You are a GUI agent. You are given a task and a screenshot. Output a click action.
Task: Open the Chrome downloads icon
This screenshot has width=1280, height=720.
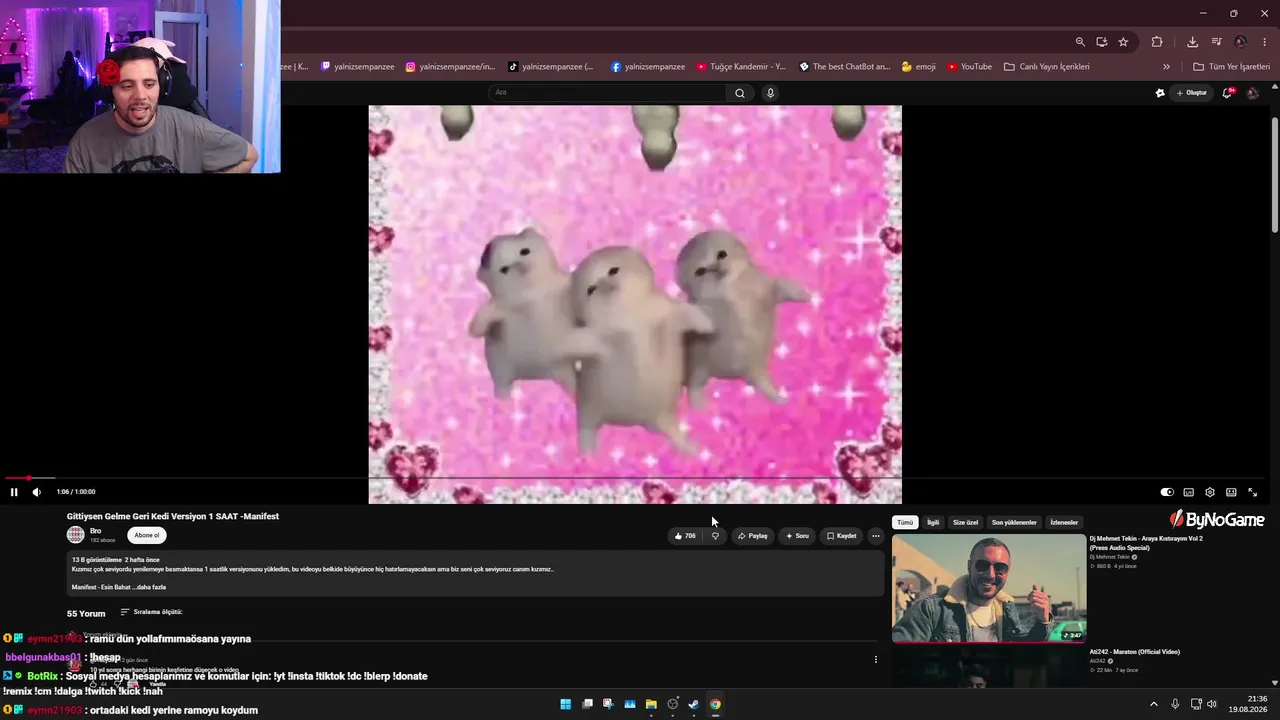click(x=1192, y=42)
